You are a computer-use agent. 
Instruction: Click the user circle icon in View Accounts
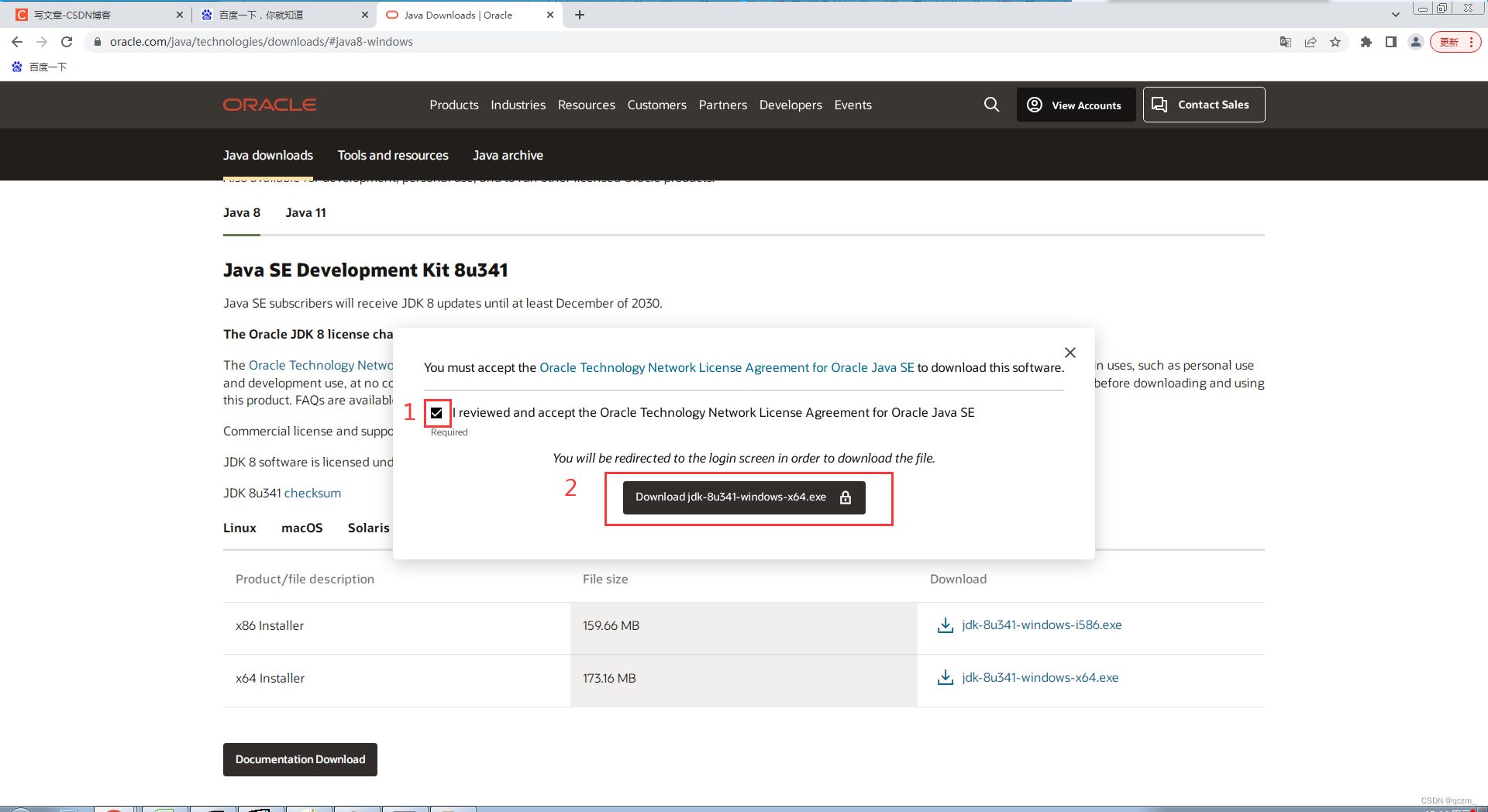[x=1035, y=105]
